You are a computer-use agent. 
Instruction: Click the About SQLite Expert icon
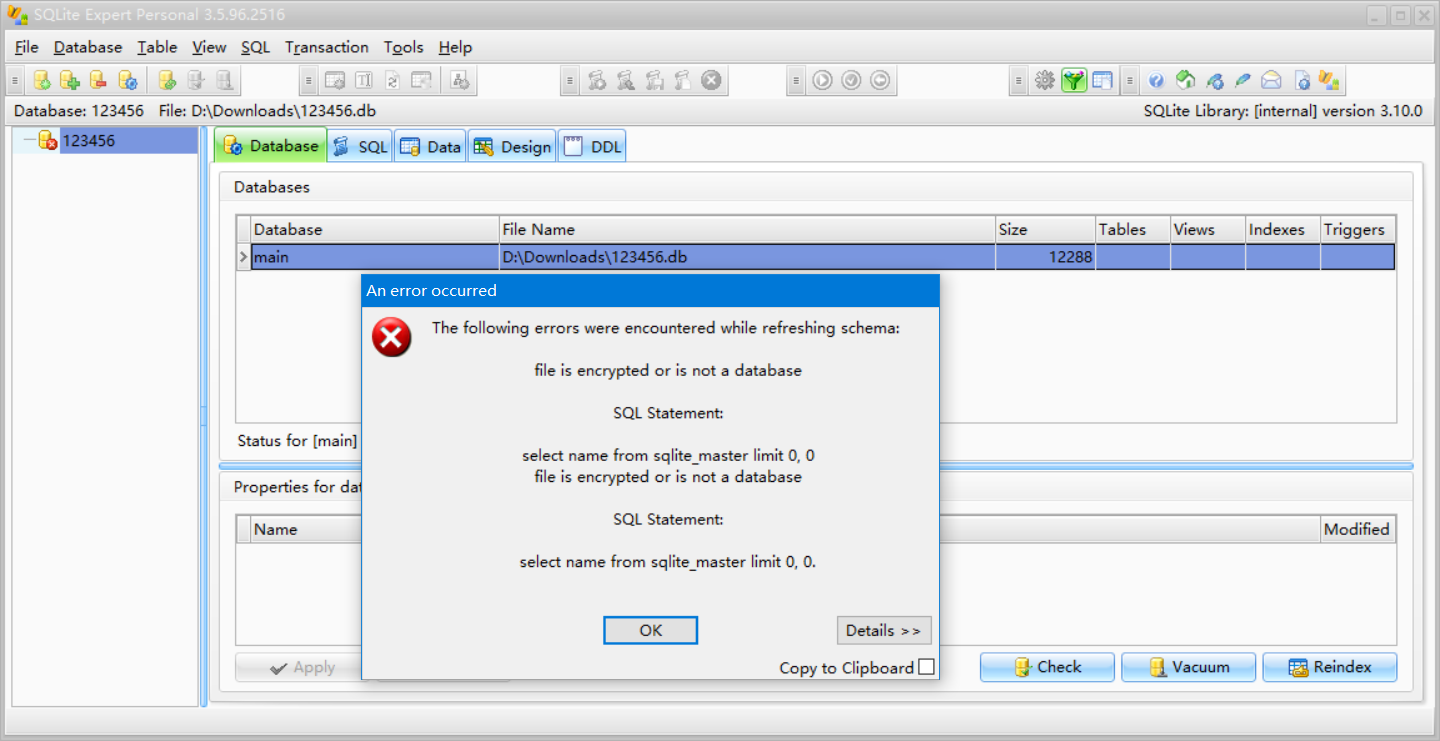click(x=1329, y=80)
